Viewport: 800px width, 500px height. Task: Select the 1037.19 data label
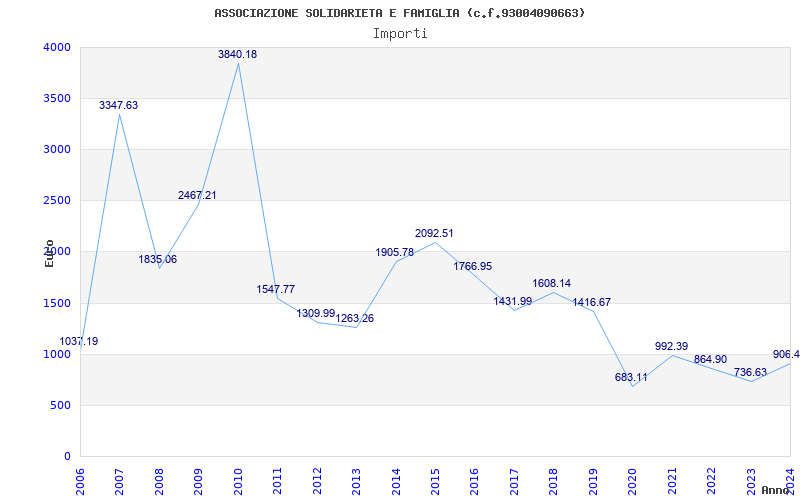click(79, 341)
